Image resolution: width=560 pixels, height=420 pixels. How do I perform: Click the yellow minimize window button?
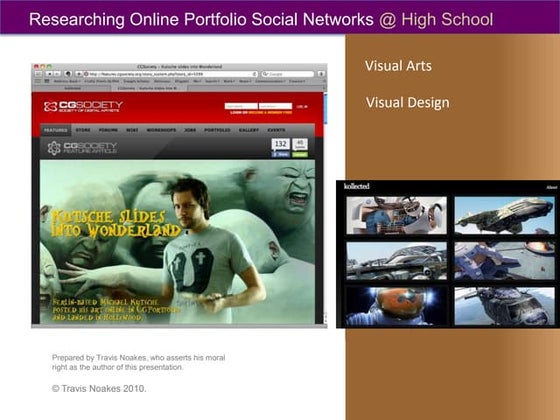[x=42, y=66]
